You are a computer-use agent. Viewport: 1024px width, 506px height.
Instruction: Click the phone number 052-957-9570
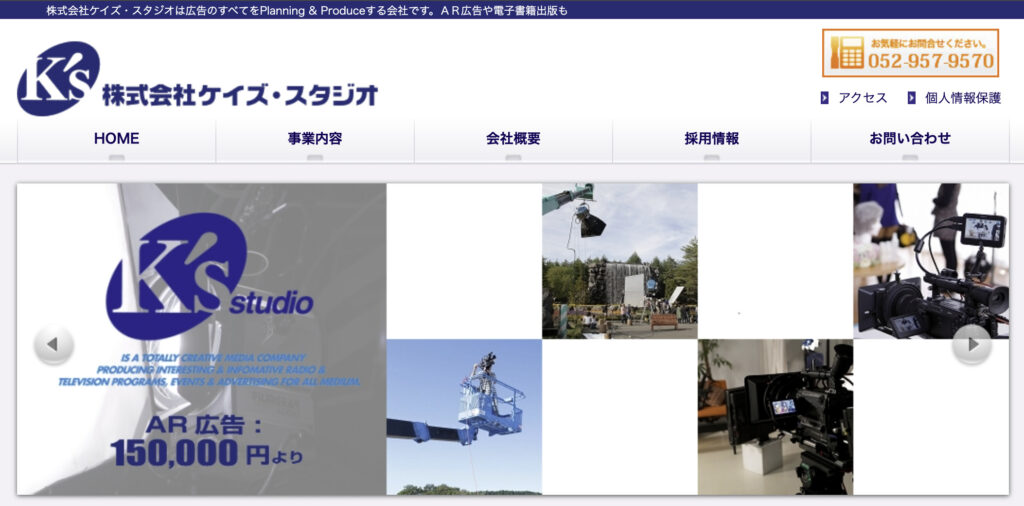[930, 61]
